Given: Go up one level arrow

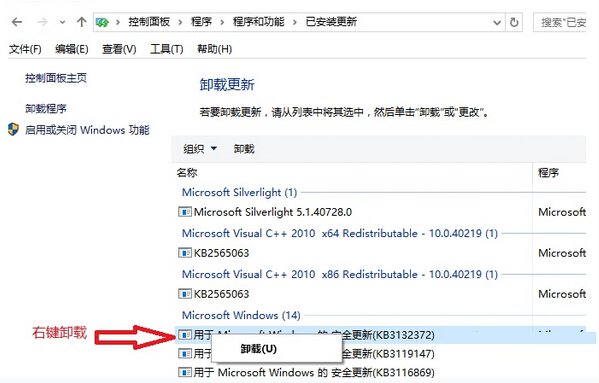Looking at the screenshot, I should 81,22.
